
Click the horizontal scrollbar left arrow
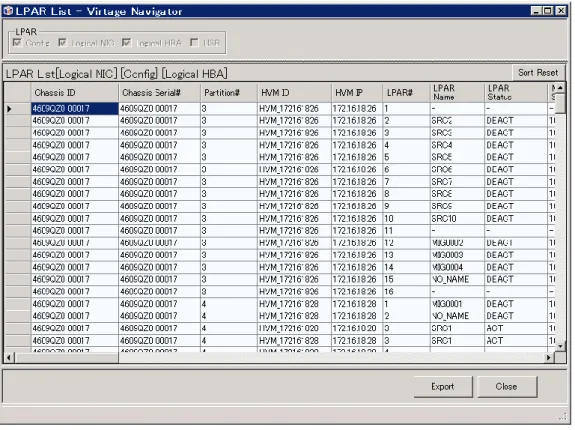[x=10, y=357]
